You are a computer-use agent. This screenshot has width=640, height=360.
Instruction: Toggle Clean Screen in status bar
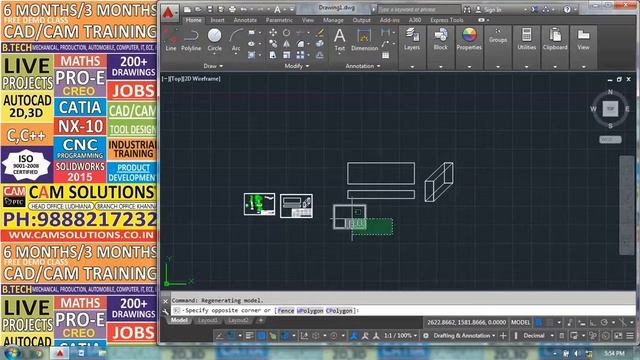pos(618,336)
